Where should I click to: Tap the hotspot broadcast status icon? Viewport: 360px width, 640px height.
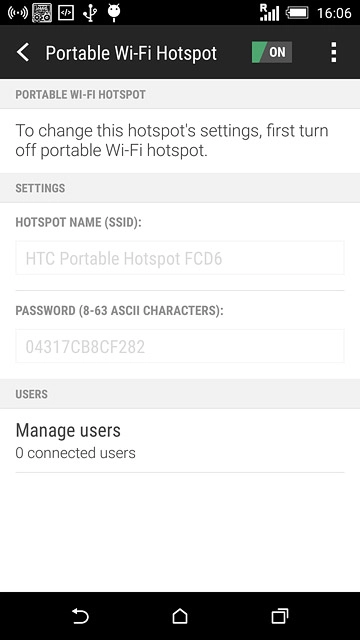pos(18,13)
